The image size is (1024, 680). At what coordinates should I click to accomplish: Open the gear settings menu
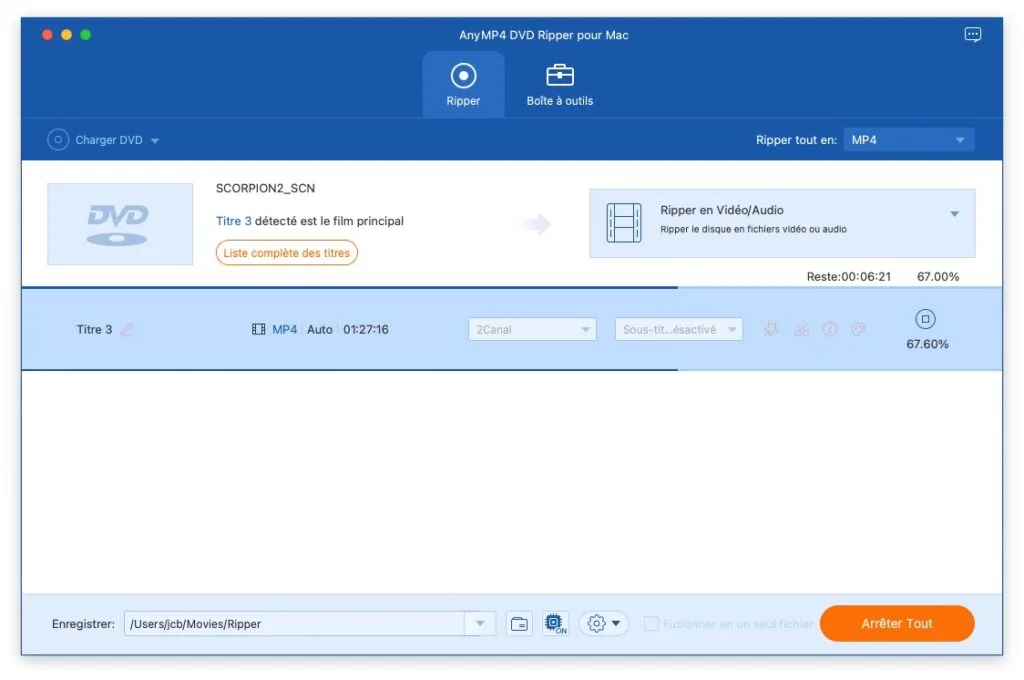point(603,624)
